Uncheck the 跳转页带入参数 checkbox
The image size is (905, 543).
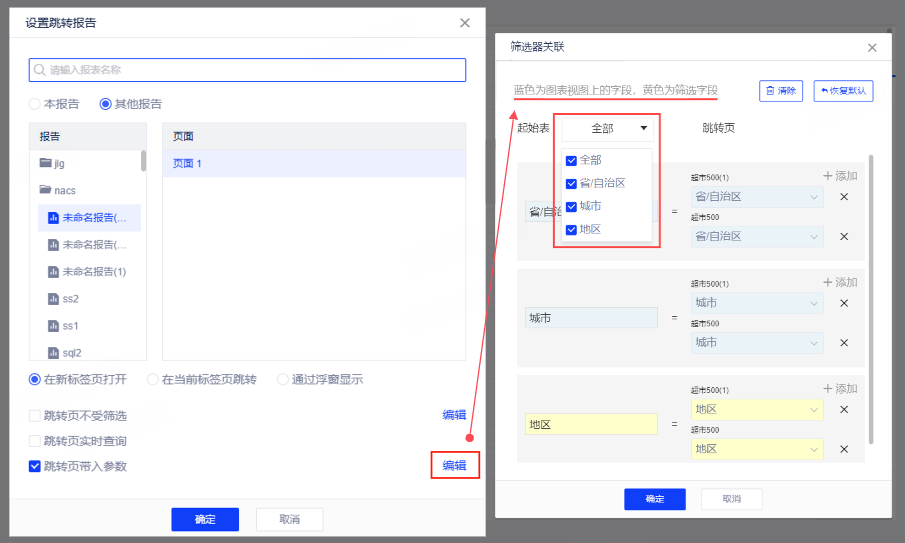35,466
